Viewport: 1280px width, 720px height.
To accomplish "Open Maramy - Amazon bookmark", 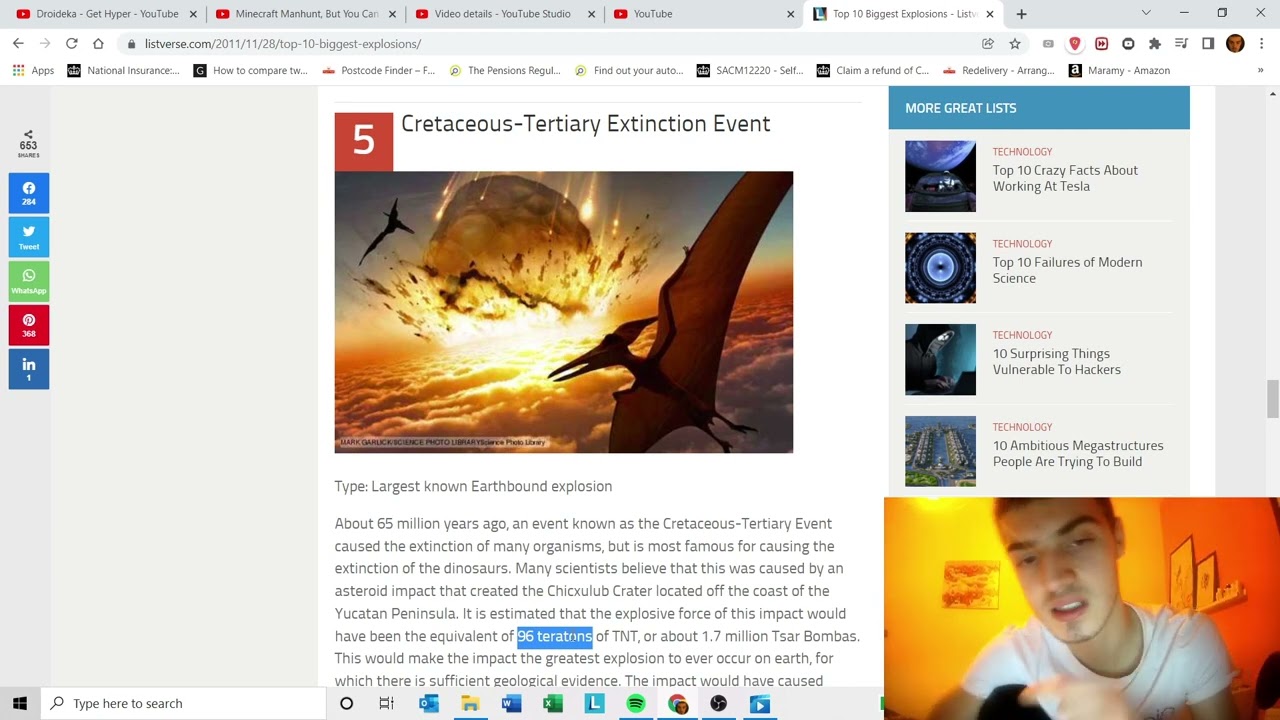I will (x=1119, y=71).
